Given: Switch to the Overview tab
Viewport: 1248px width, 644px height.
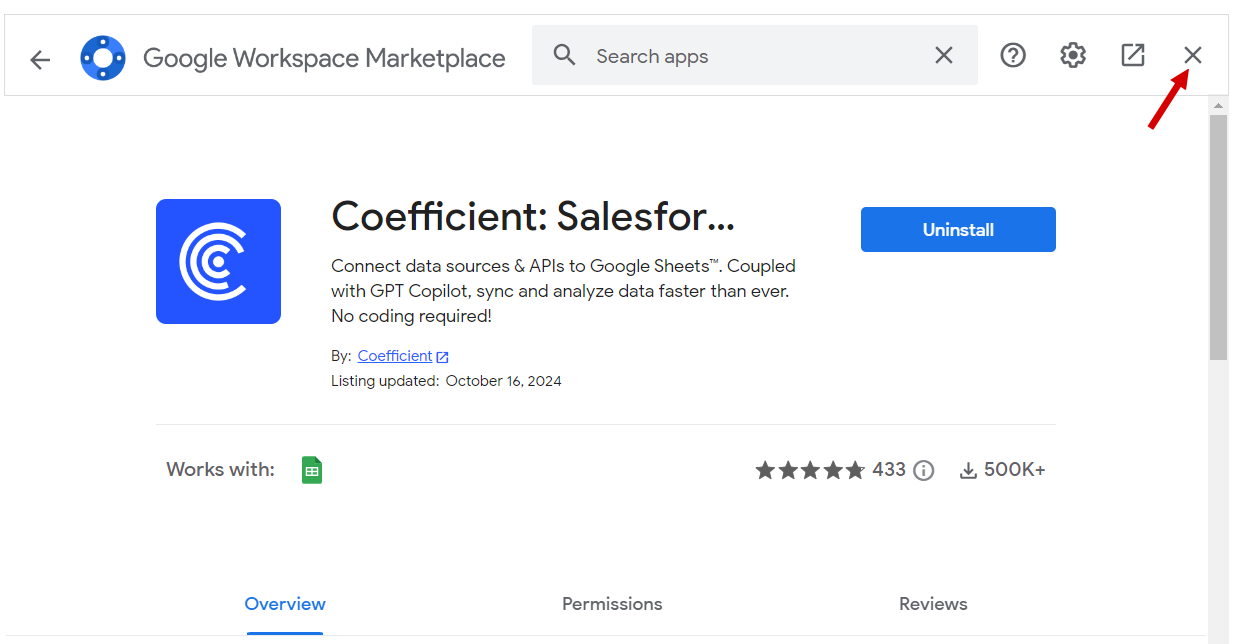Looking at the screenshot, I should (x=285, y=604).
